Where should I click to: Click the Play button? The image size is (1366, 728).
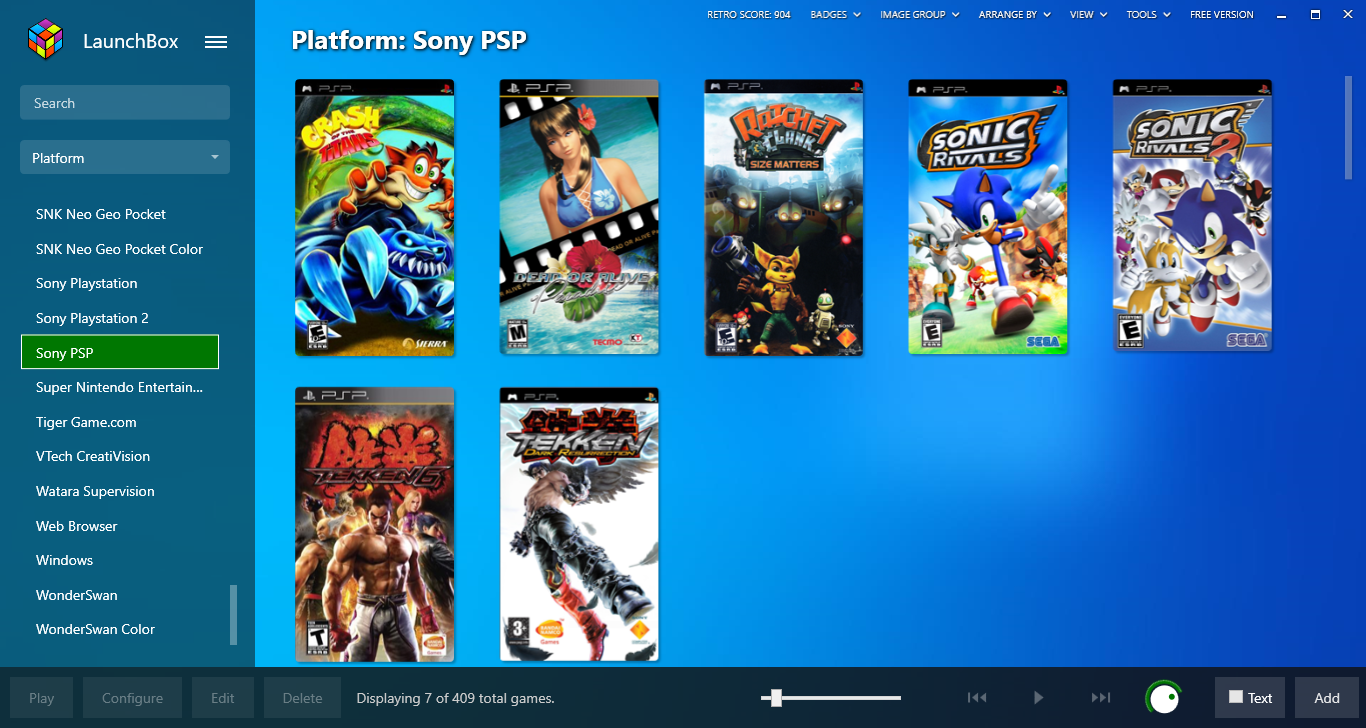point(42,698)
